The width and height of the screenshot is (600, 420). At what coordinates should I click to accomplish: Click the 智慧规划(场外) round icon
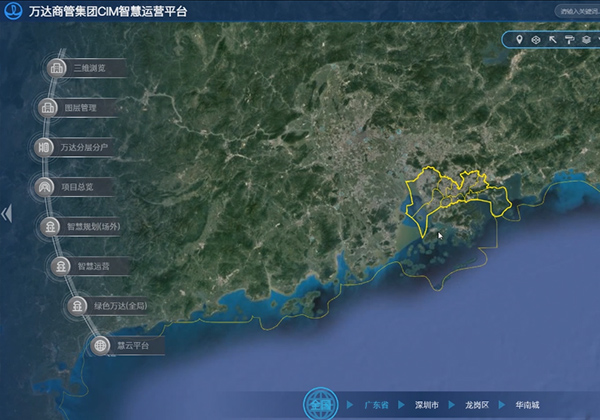click(x=50, y=227)
